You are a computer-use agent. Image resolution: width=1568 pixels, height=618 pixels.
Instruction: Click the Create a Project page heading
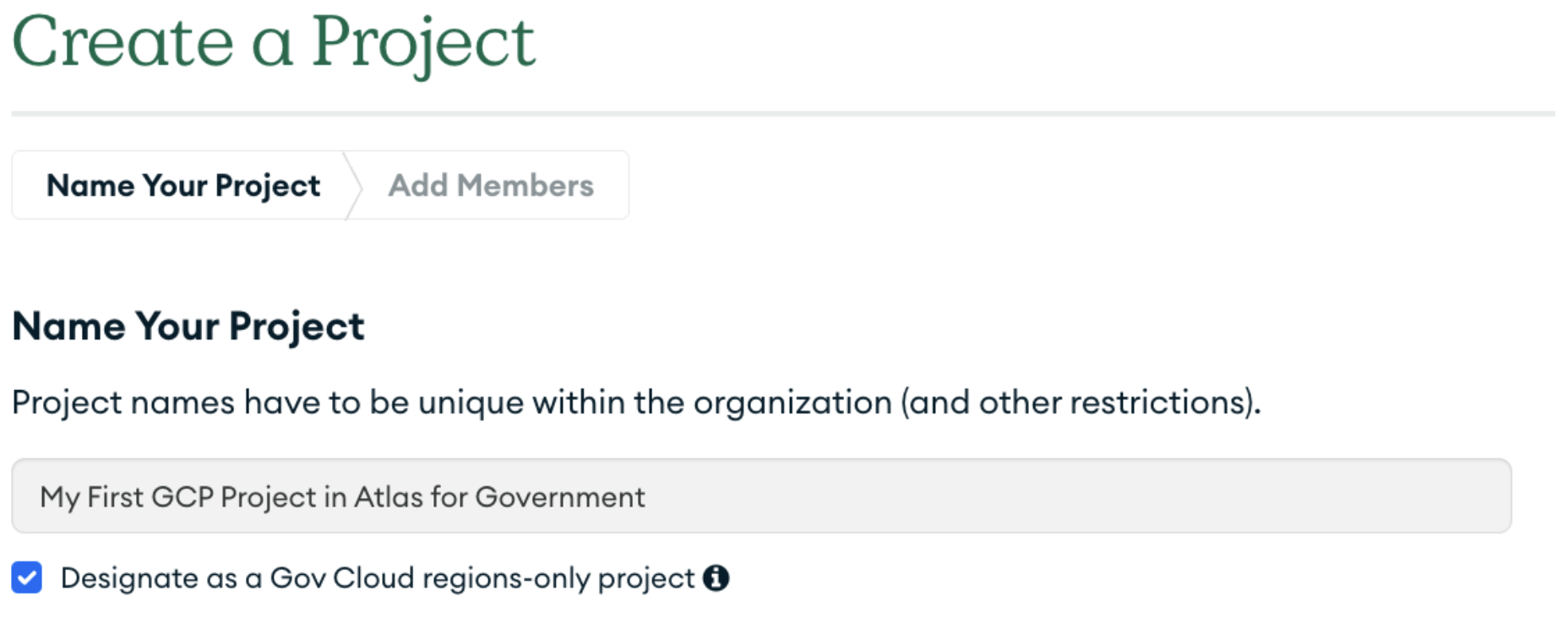pos(274,42)
